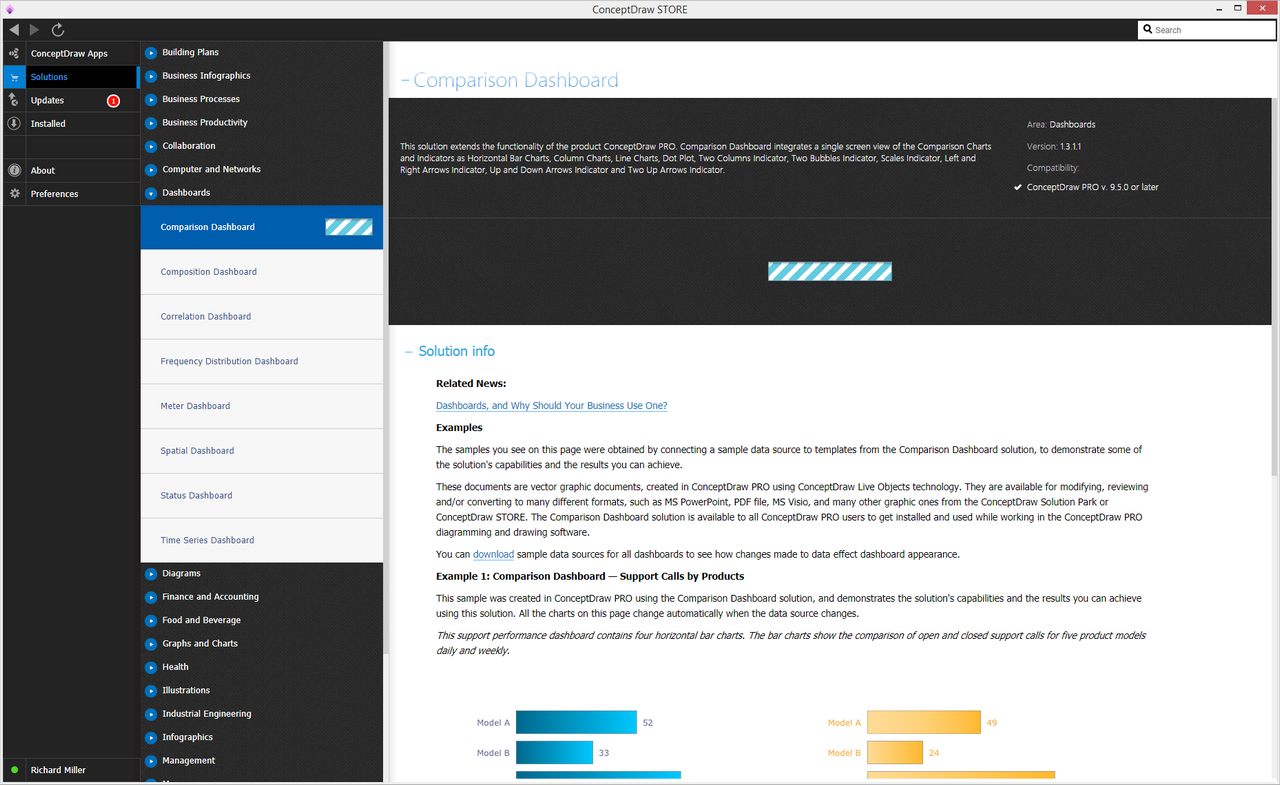Screen dimensions: 1280x785
Task: Open the ConceptDraw Apps section
Action: tap(70, 53)
